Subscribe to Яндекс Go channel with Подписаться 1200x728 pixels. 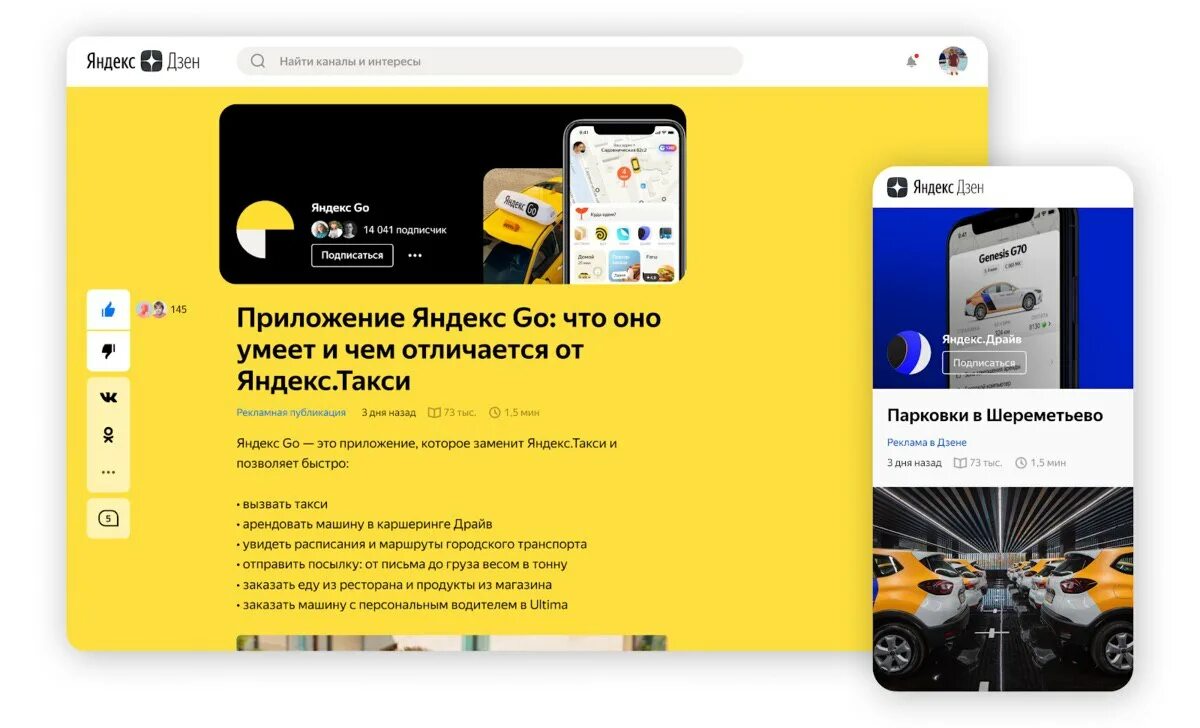[352, 255]
